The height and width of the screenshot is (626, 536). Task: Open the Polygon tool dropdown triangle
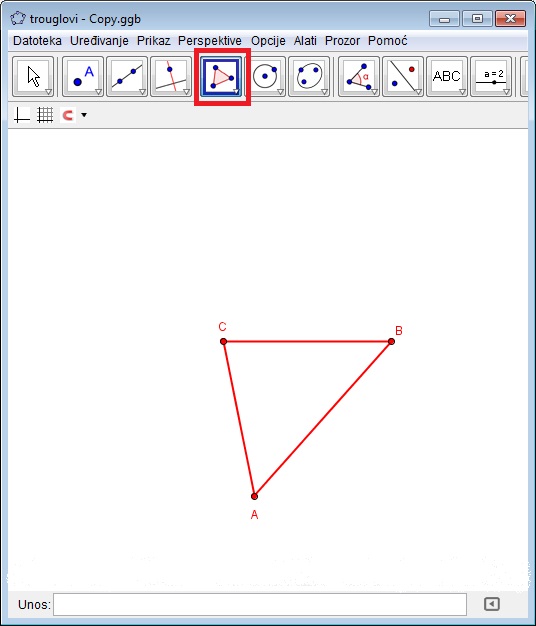[236, 92]
